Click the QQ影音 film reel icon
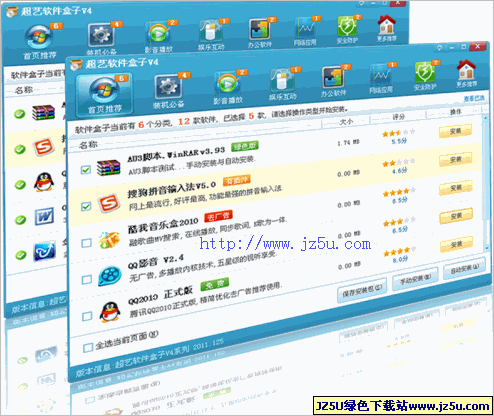The width and height of the screenshot is (494, 416). (x=110, y=276)
